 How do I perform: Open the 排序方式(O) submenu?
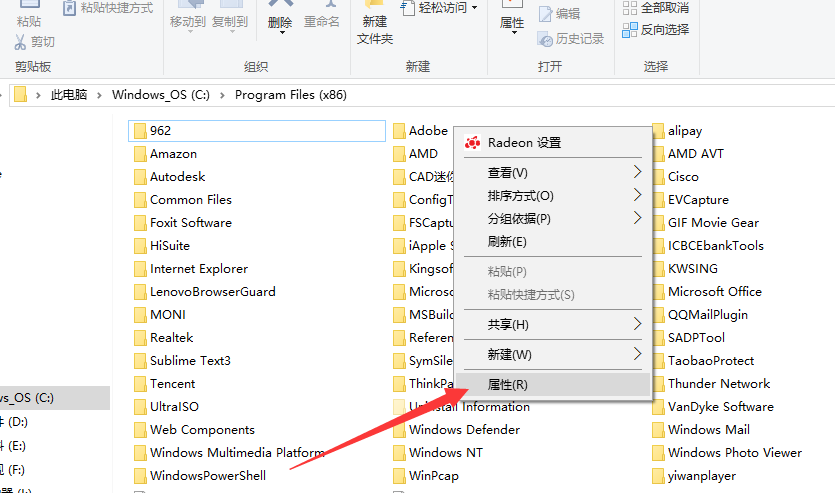click(553, 195)
